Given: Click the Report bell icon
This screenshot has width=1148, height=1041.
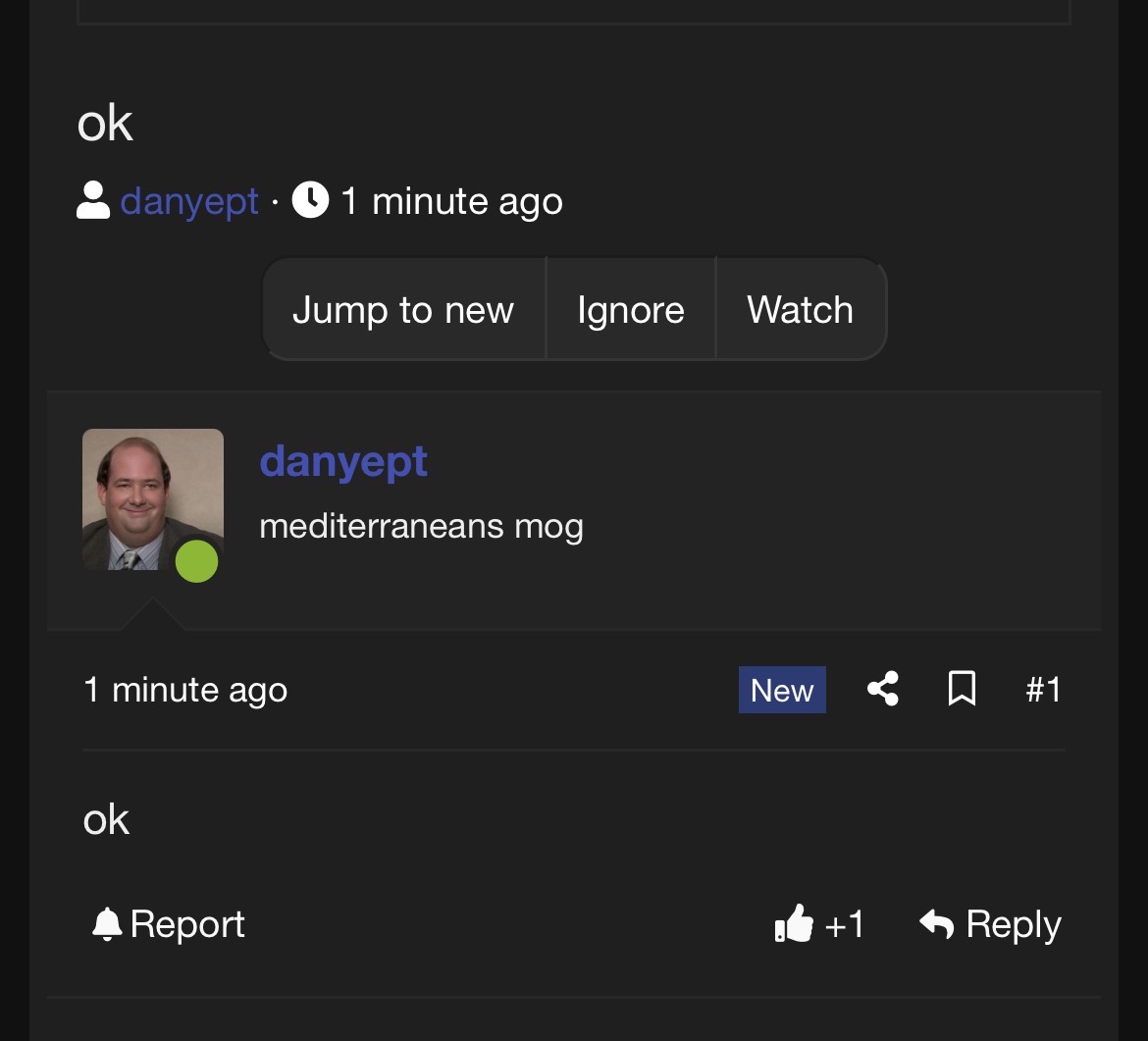Looking at the screenshot, I should [106, 924].
